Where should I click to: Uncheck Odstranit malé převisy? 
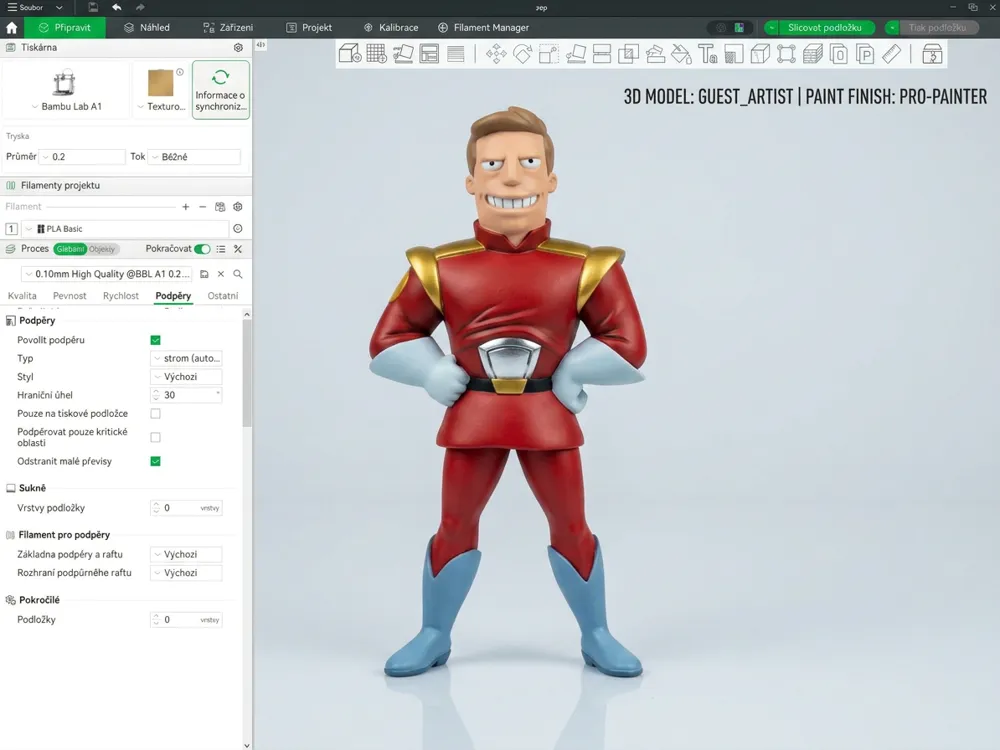click(x=156, y=461)
